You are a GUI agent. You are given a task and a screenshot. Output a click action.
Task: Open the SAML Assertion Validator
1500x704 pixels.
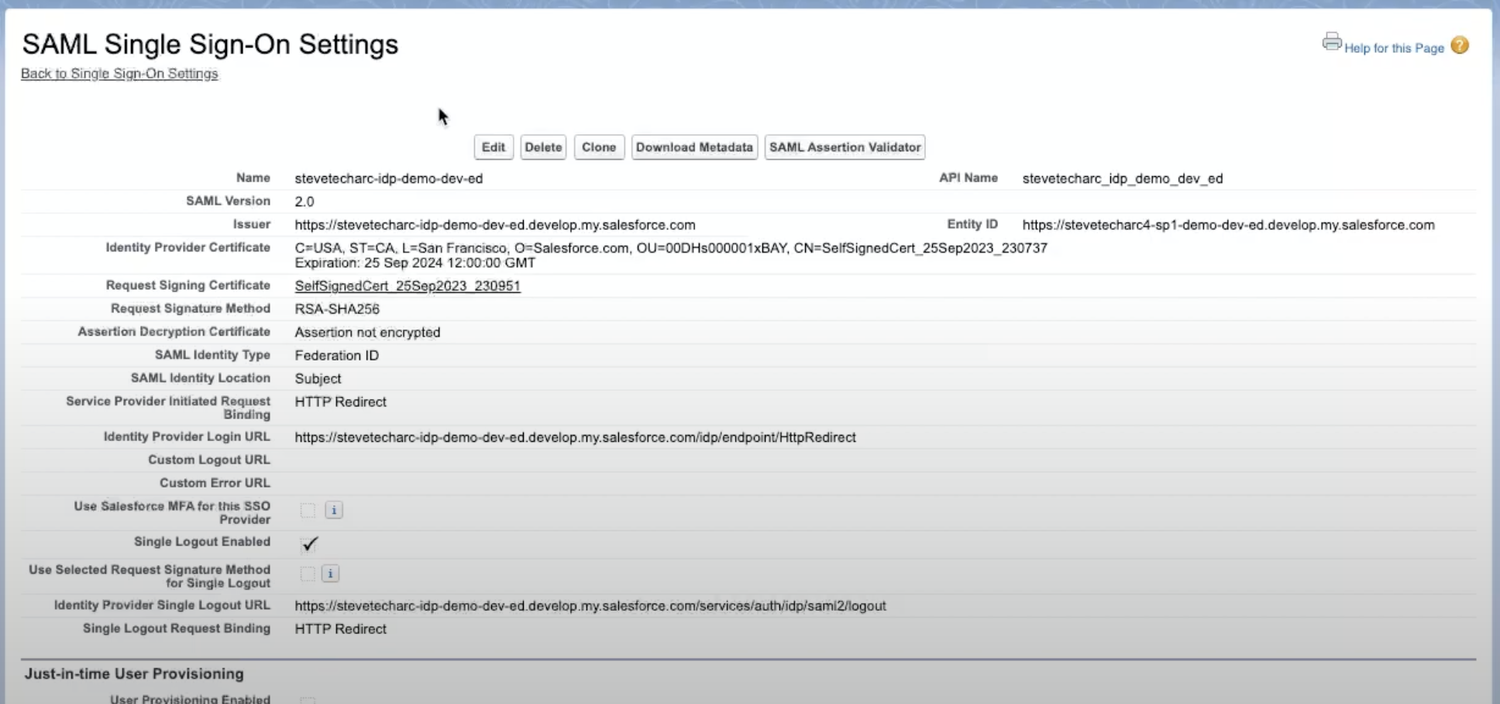point(844,147)
